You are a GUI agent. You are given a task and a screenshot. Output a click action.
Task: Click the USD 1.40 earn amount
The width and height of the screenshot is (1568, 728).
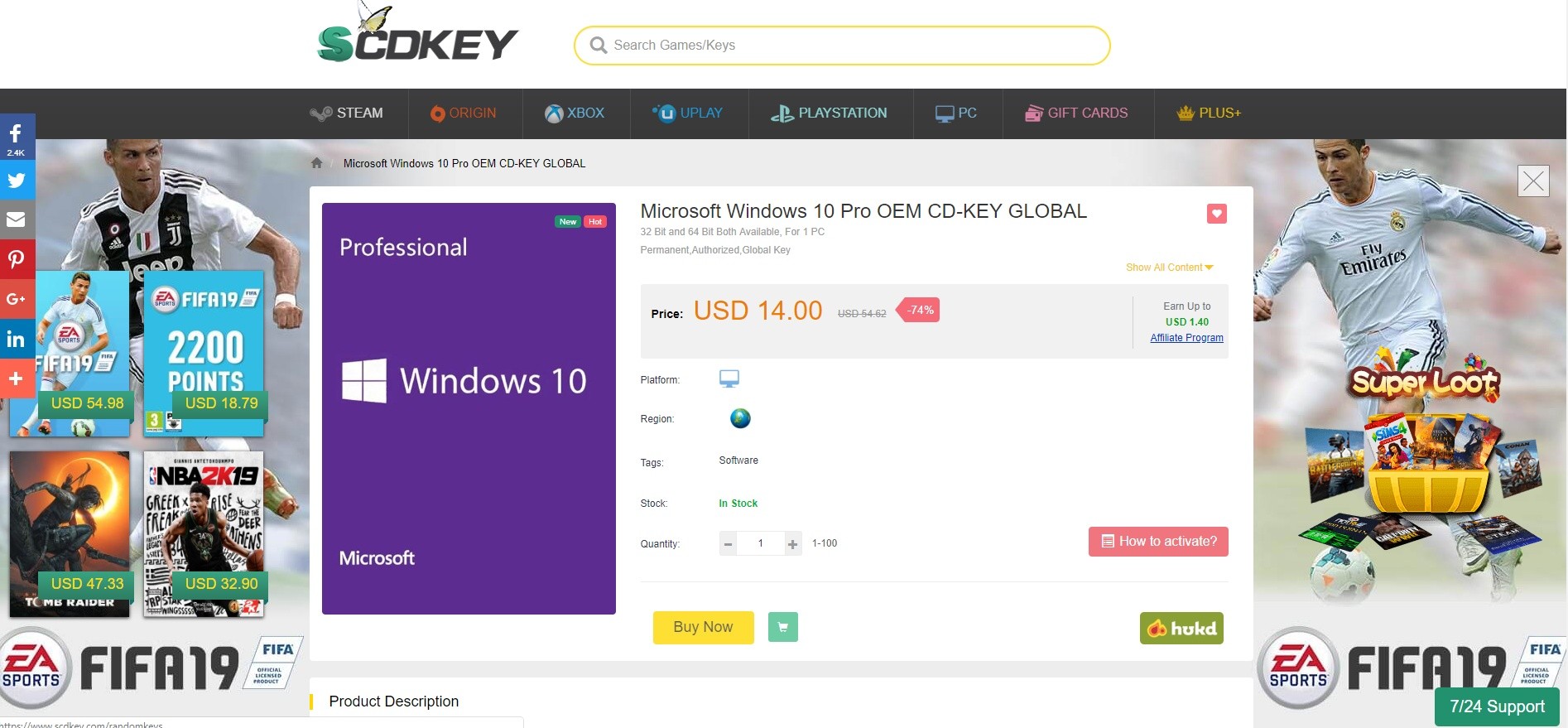pos(1187,322)
